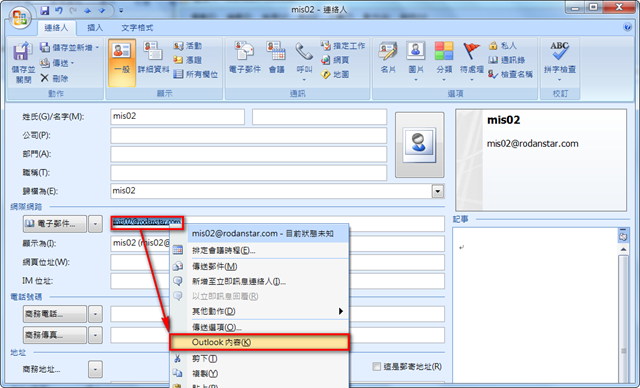Open the help question mark icon
This screenshot has height=388, width=640.
pyautogui.click(x=627, y=27)
